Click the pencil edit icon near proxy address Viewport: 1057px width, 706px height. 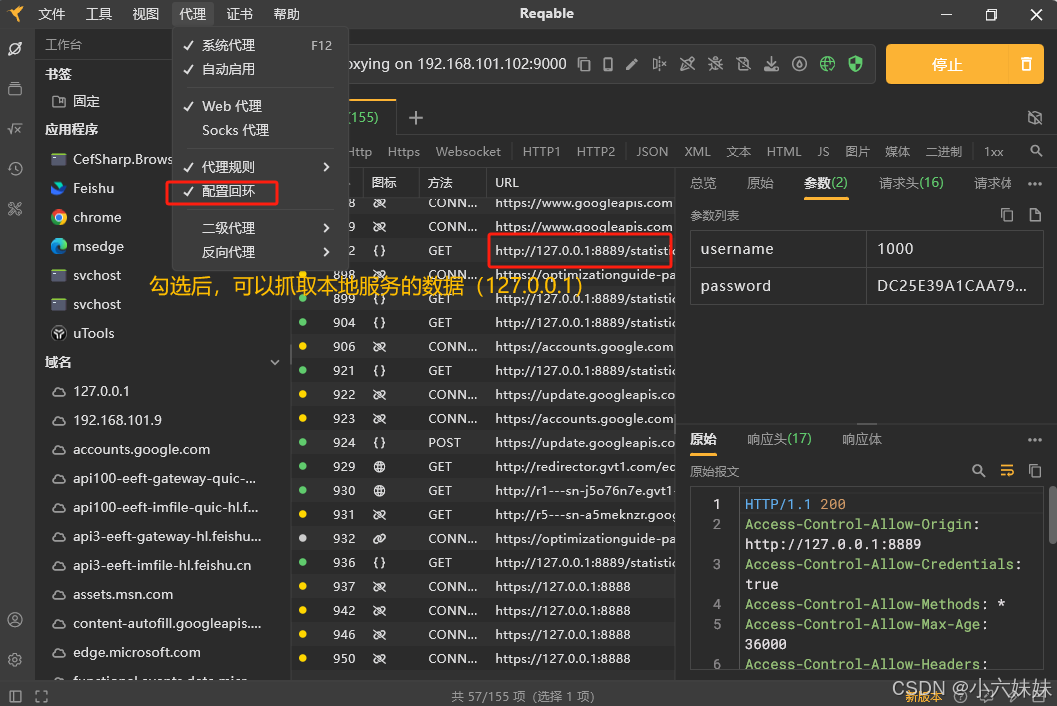(x=632, y=62)
